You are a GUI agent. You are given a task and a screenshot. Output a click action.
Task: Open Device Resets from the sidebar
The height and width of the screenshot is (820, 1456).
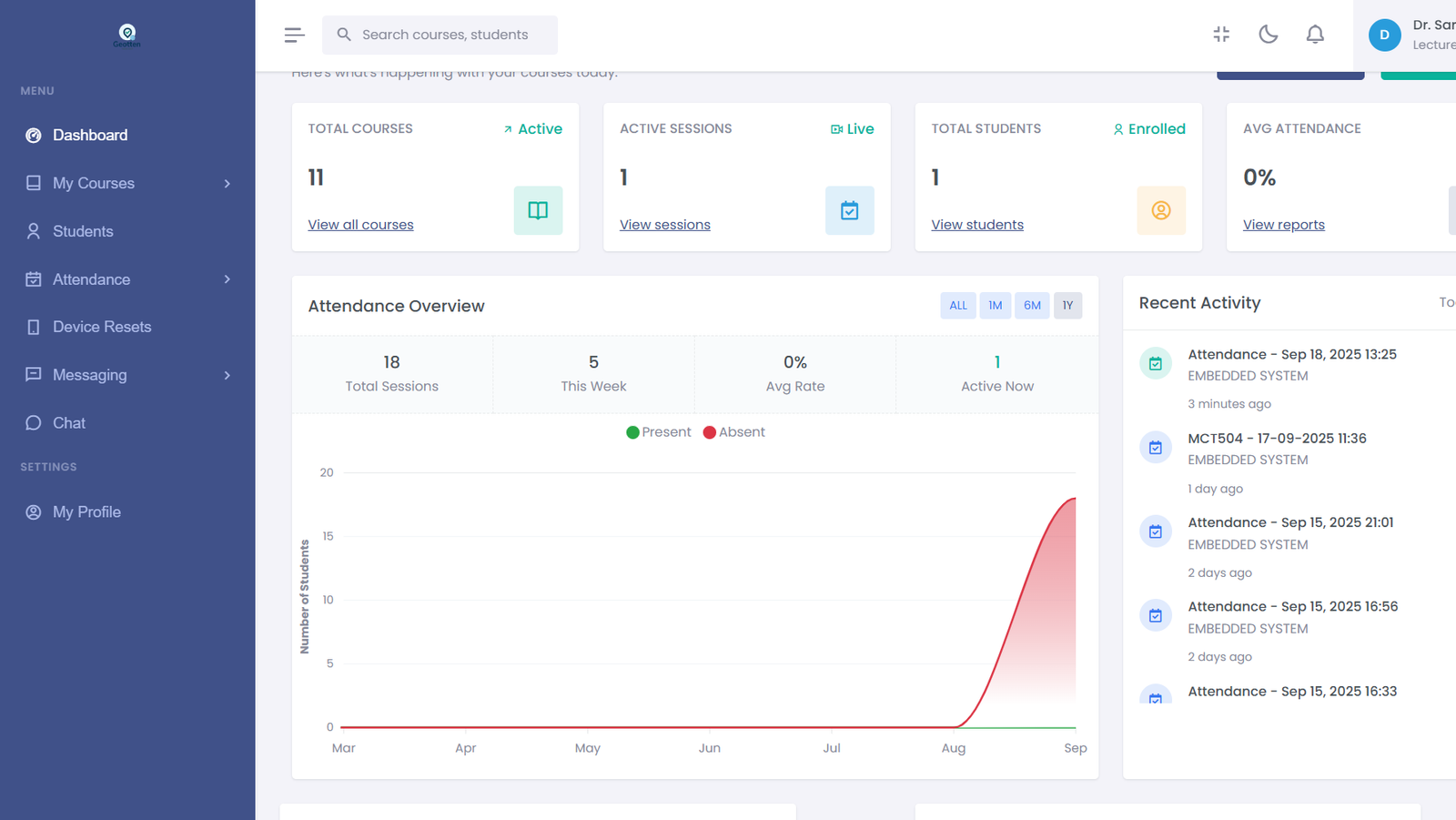click(x=102, y=327)
